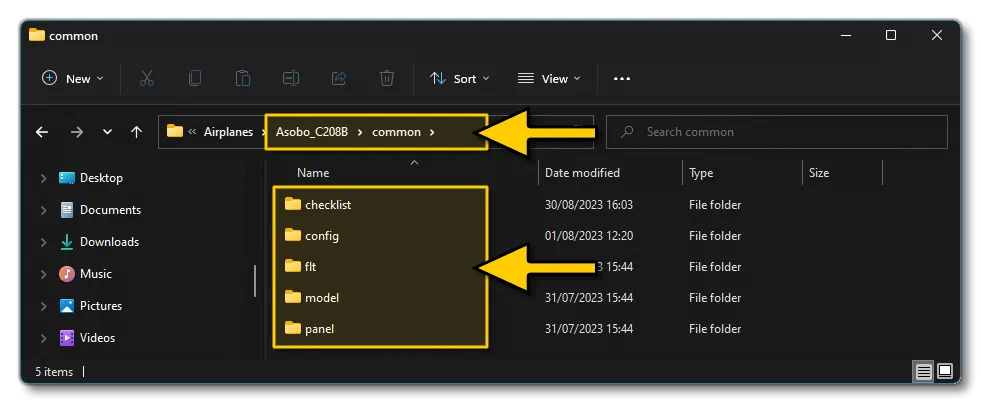Image resolution: width=981 pixels, height=404 pixels.
Task: Expand Videos in navigation pane
Action: click(43, 338)
